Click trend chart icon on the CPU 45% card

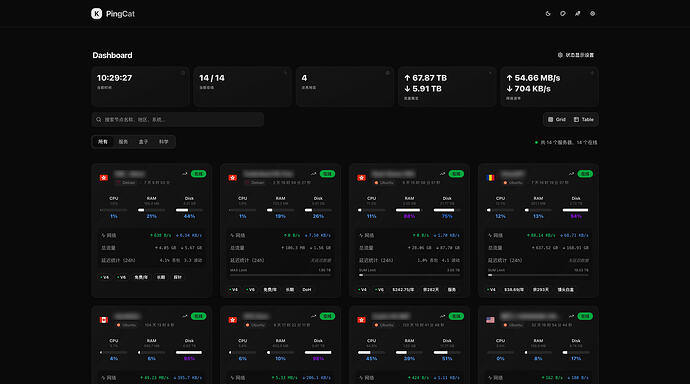(442, 316)
